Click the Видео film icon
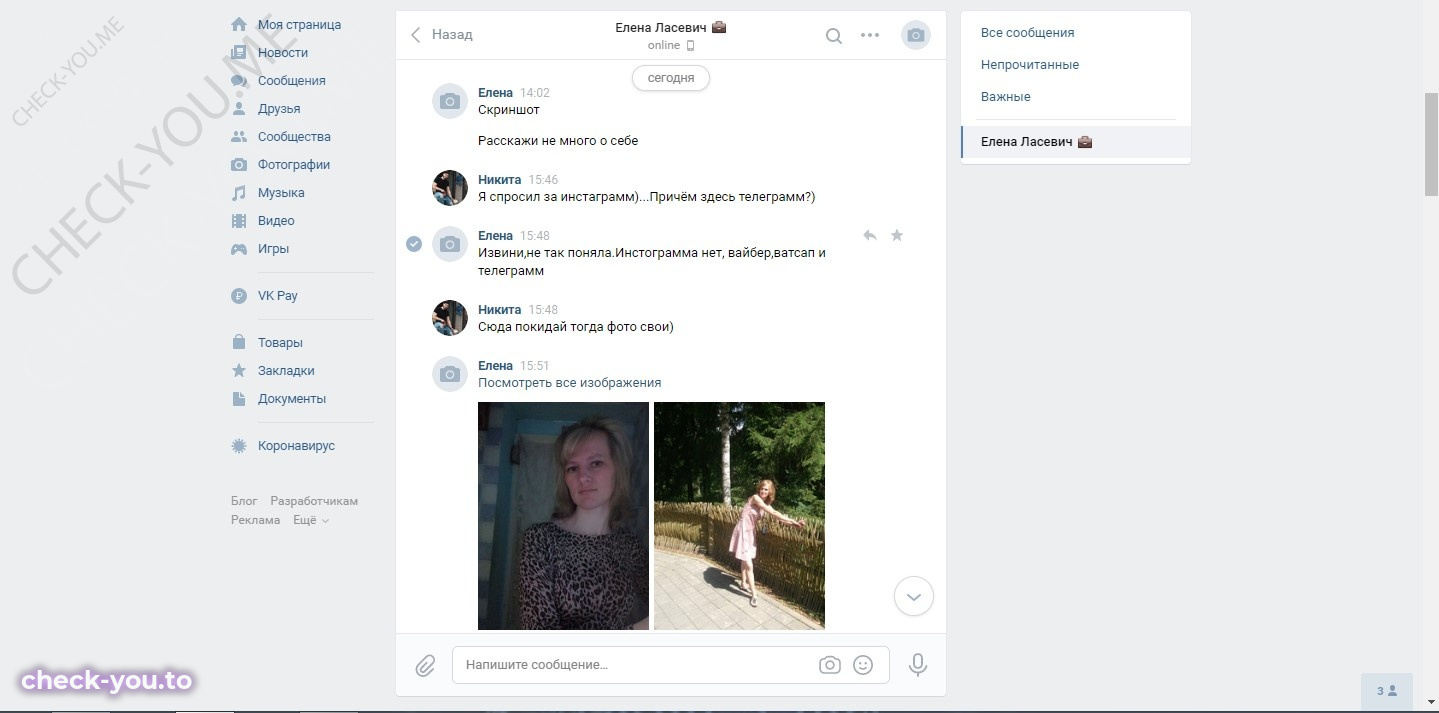 (239, 220)
